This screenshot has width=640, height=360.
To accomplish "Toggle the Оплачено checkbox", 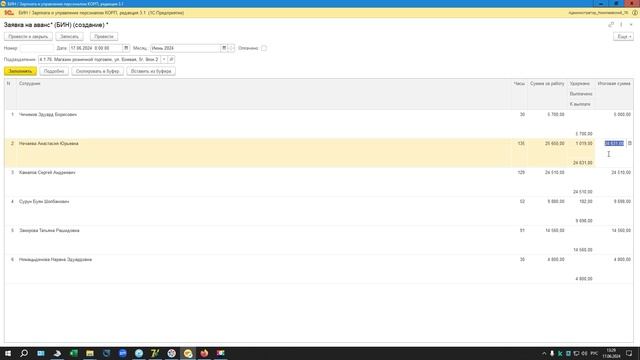I will 264,48.
